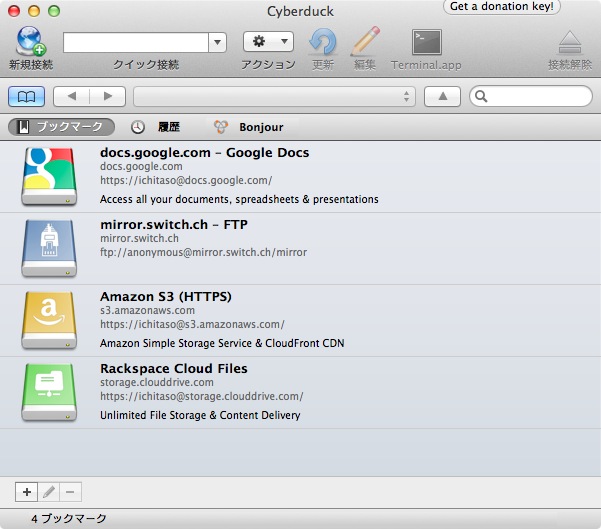Screen dimensions: 601x529
Task: Select the mirror.switch.ch – FTP bookmark title
Action: point(174,224)
